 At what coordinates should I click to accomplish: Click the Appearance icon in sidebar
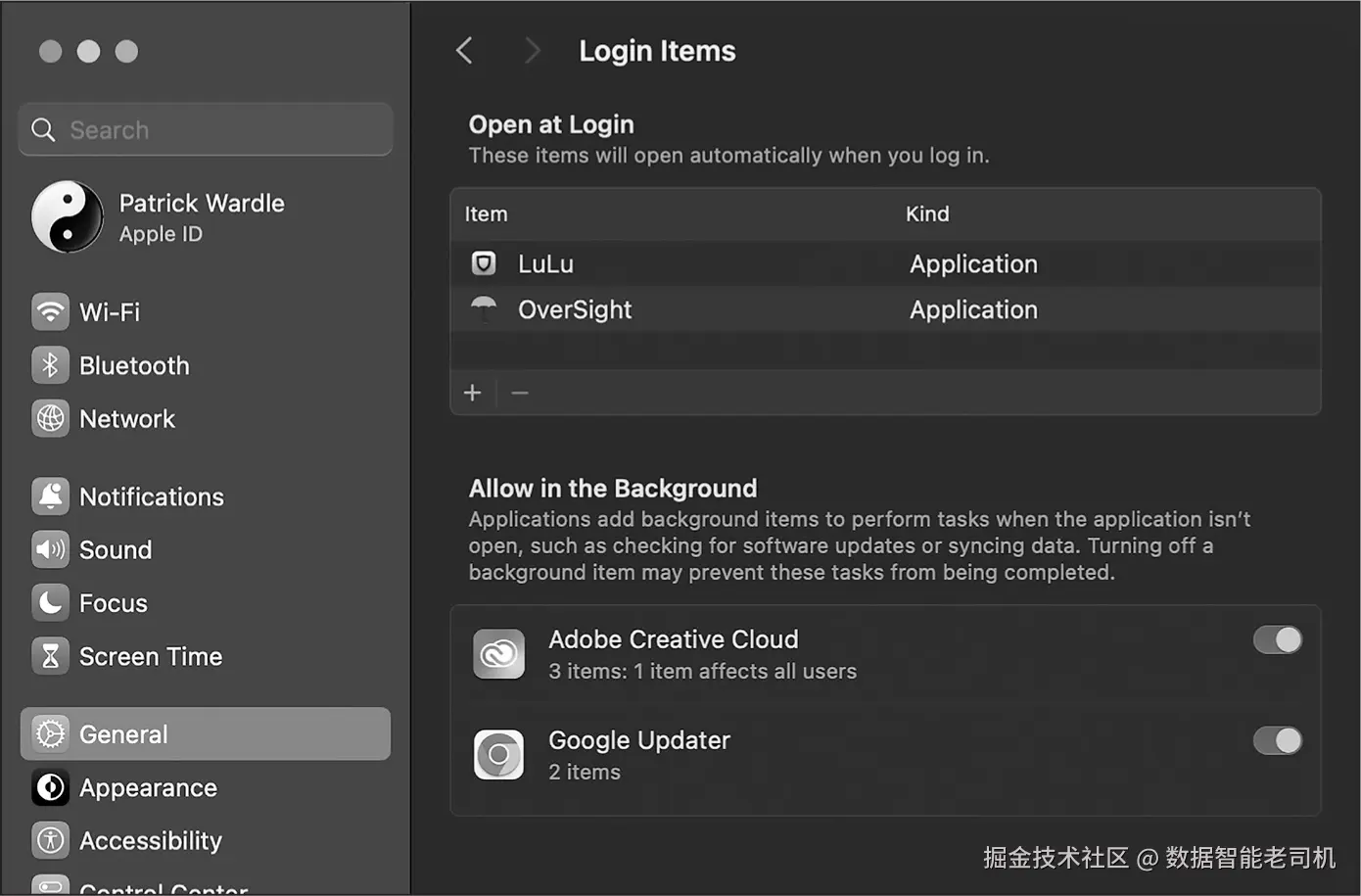[50, 787]
